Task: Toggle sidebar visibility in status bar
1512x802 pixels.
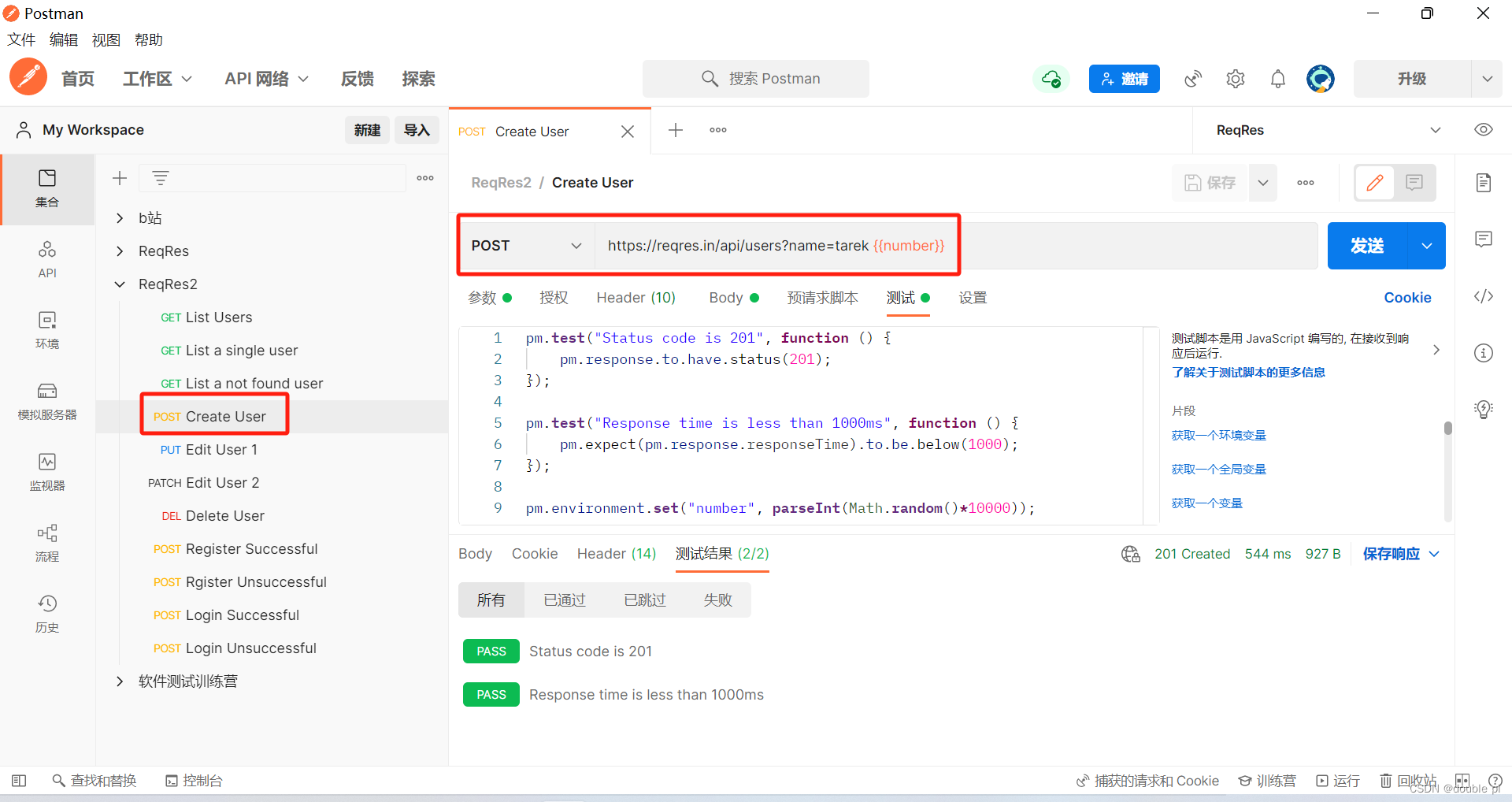Action: coord(19,781)
